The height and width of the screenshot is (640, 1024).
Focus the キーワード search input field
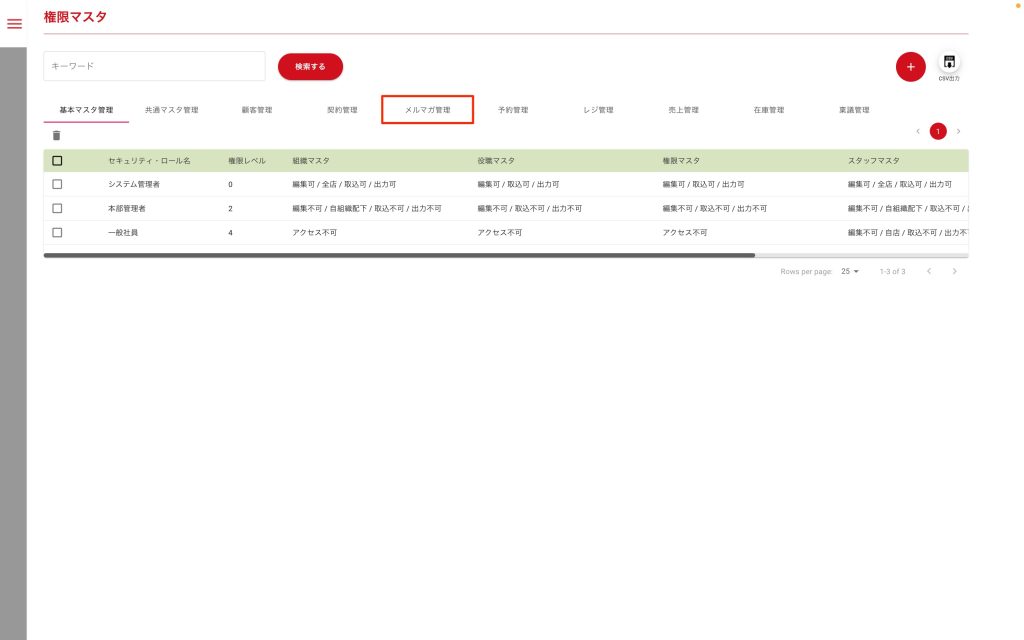154,66
